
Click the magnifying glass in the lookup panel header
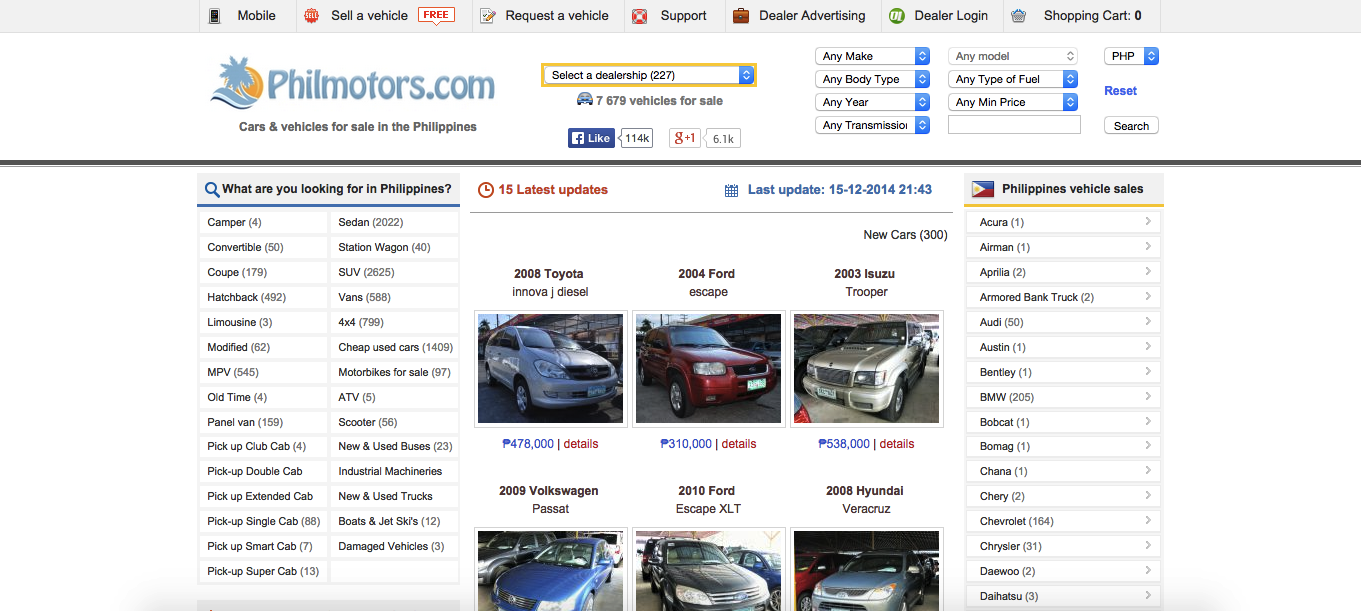(x=211, y=188)
